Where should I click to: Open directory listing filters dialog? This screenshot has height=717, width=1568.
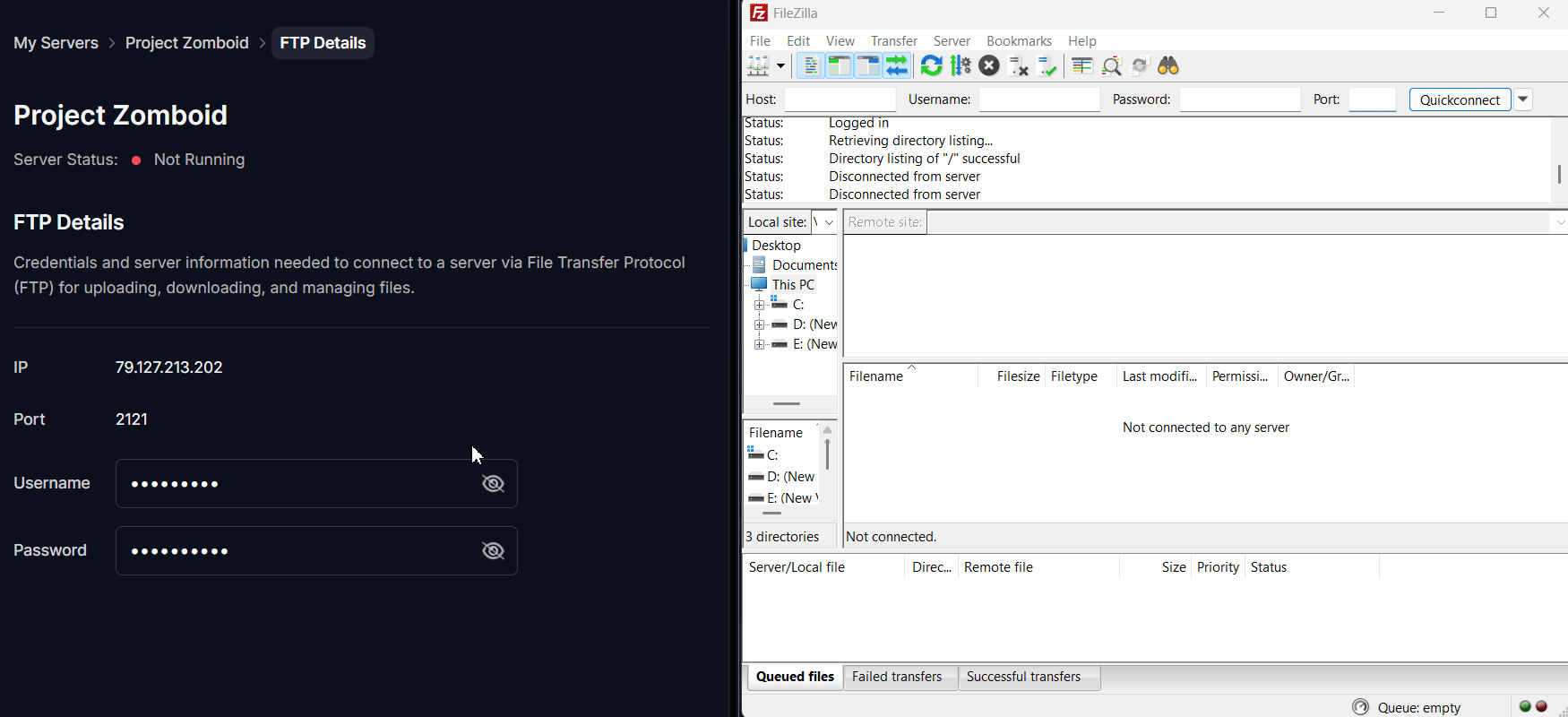pyautogui.click(x=1082, y=66)
